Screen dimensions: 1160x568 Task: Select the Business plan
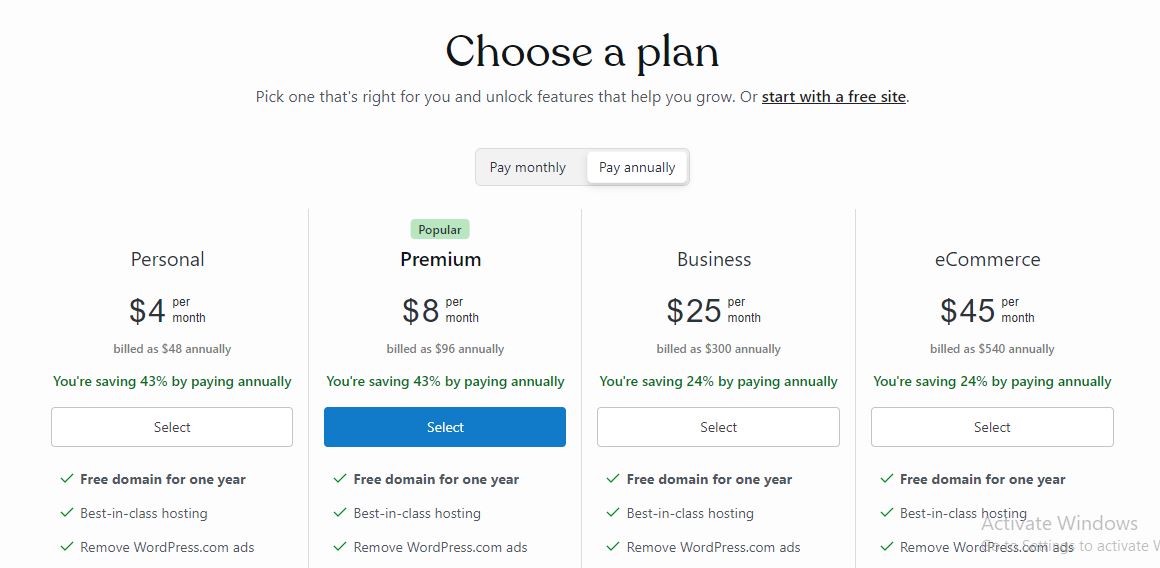[718, 427]
